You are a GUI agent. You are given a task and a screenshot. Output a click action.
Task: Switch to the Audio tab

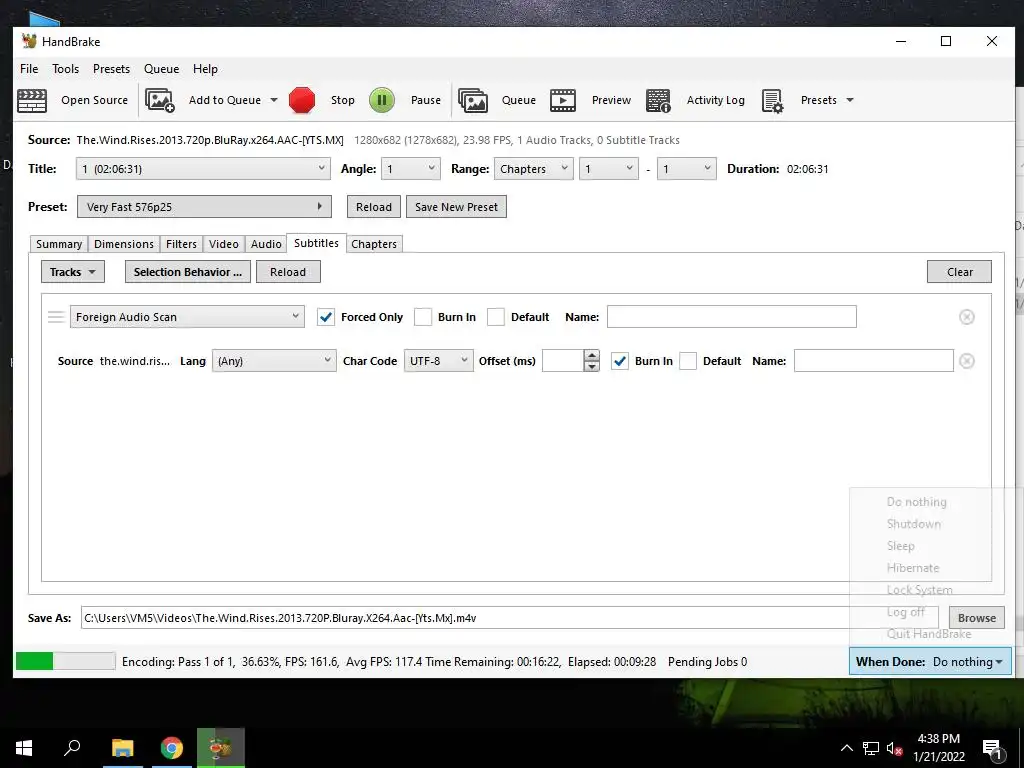click(266, 244)
